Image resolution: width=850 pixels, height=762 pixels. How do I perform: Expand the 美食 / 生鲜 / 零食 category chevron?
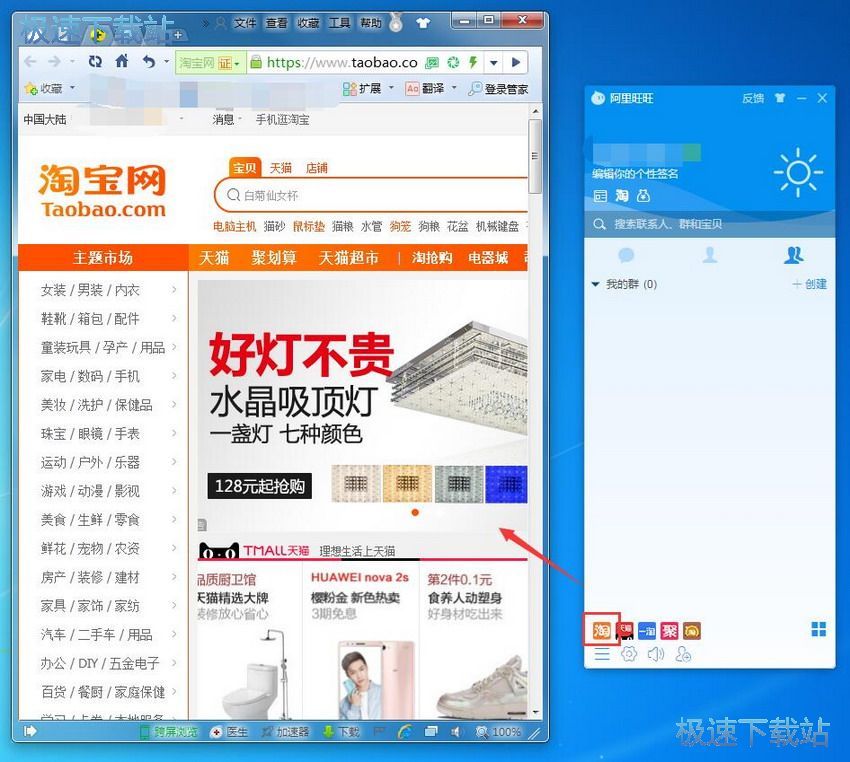pyautogui.click(x=174, y=519)
